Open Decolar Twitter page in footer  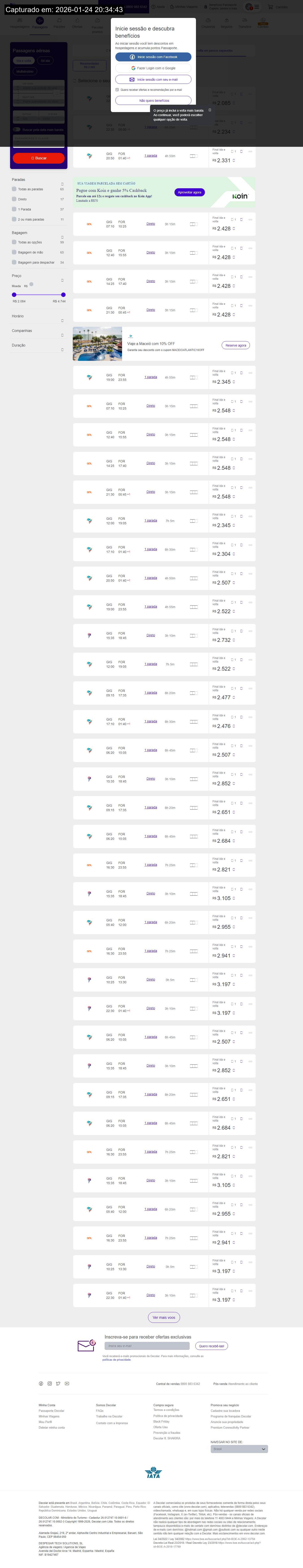click(58, 1384)
